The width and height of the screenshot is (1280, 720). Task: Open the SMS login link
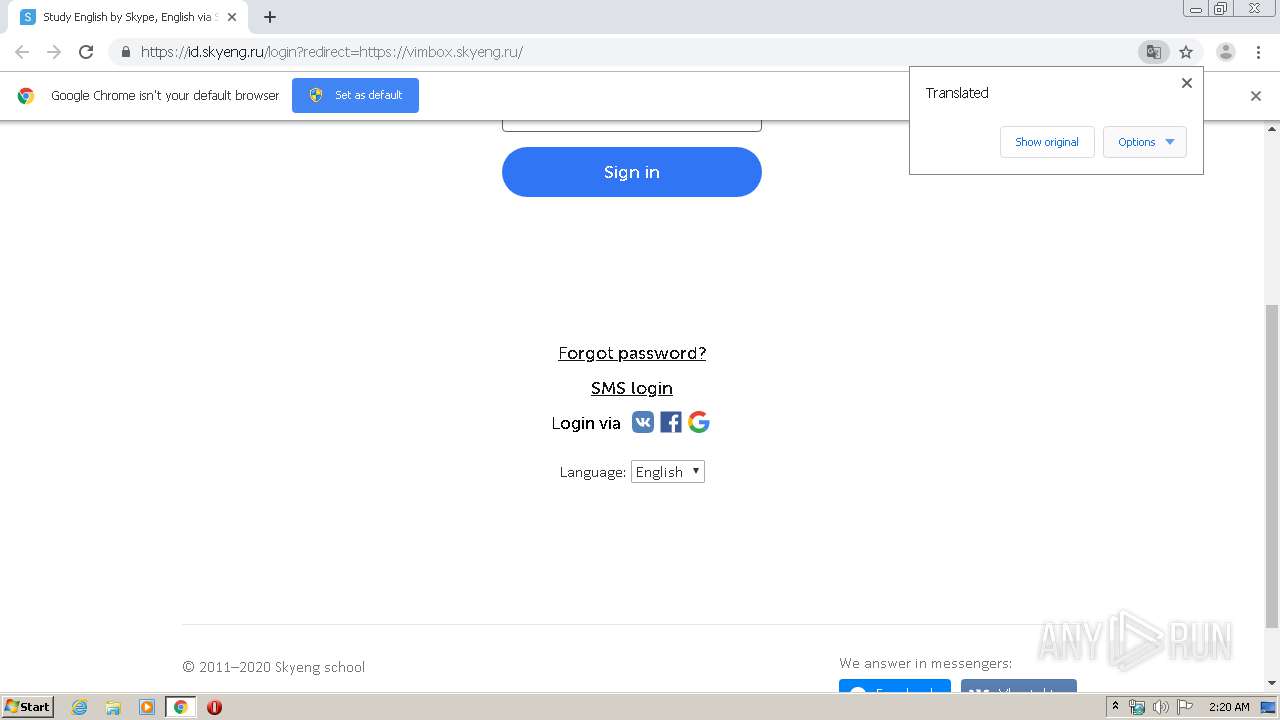632,388
